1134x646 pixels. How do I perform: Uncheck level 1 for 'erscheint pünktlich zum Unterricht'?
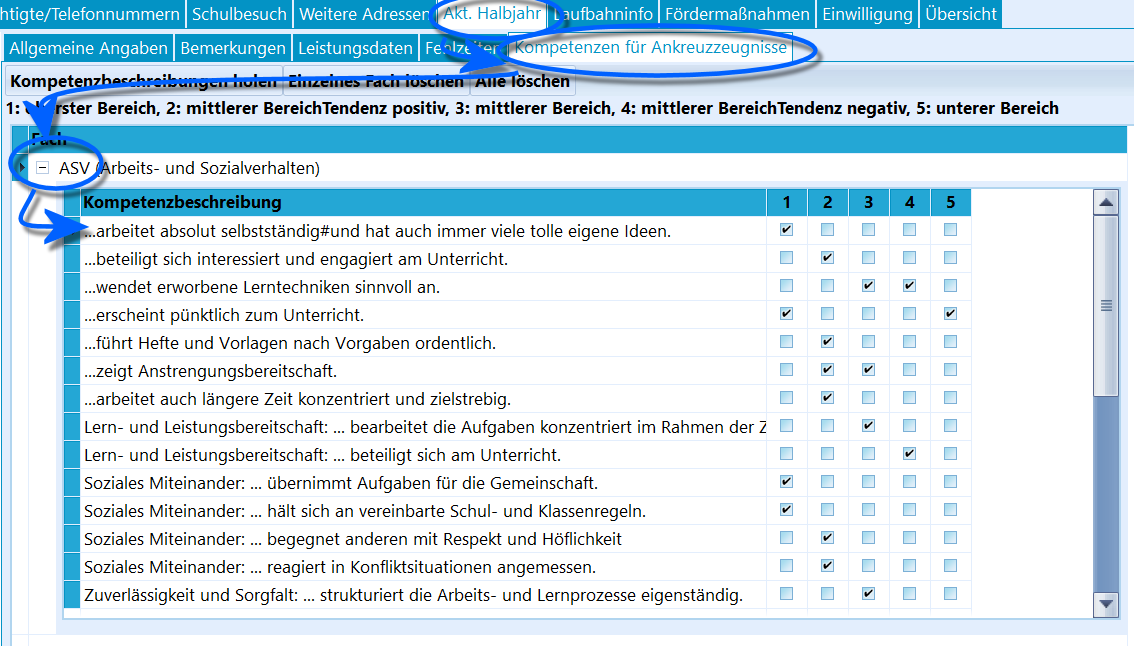pos(786,314)
